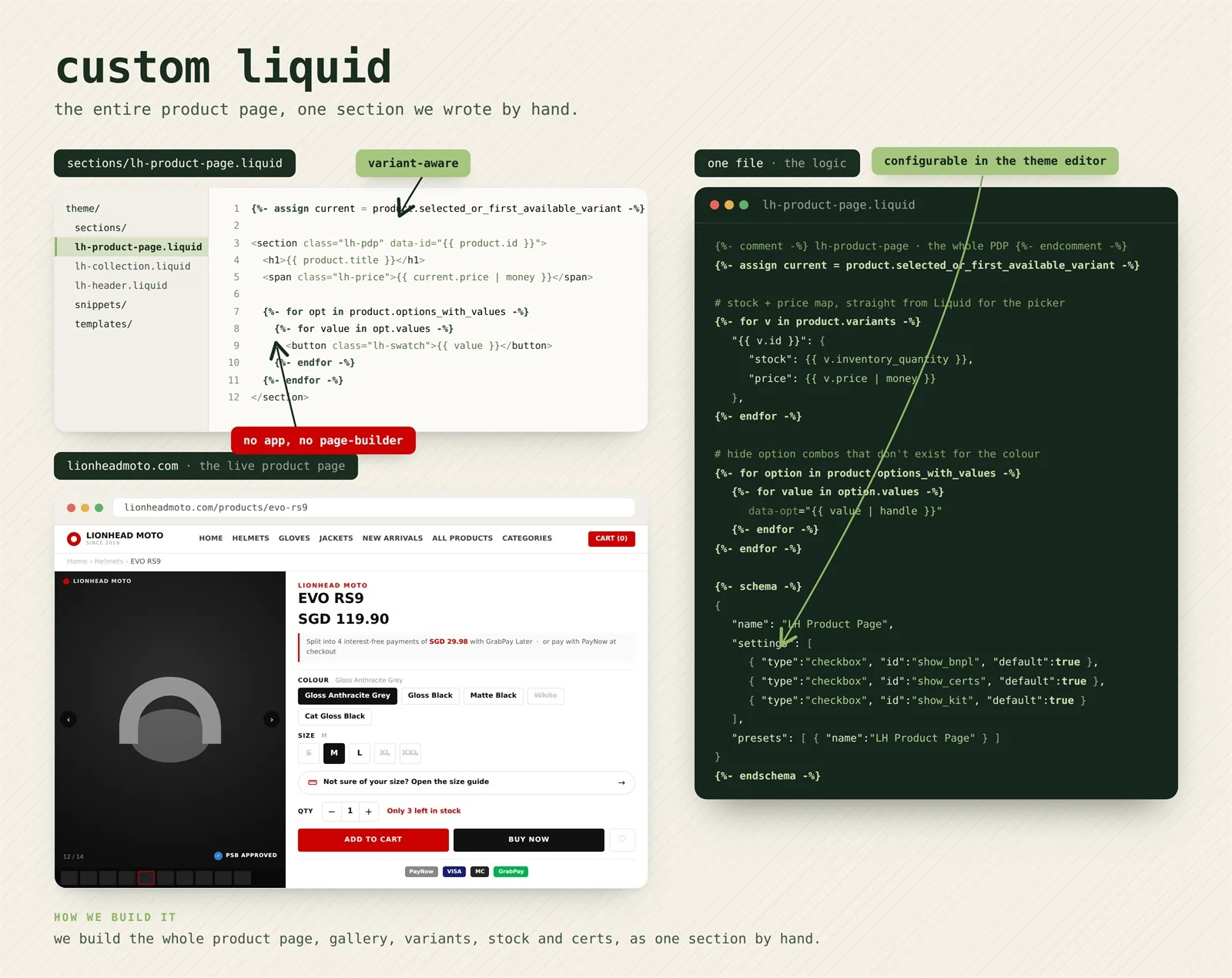Select the last gallery thumbnail
1232x978 pixels.
point(243,878)
